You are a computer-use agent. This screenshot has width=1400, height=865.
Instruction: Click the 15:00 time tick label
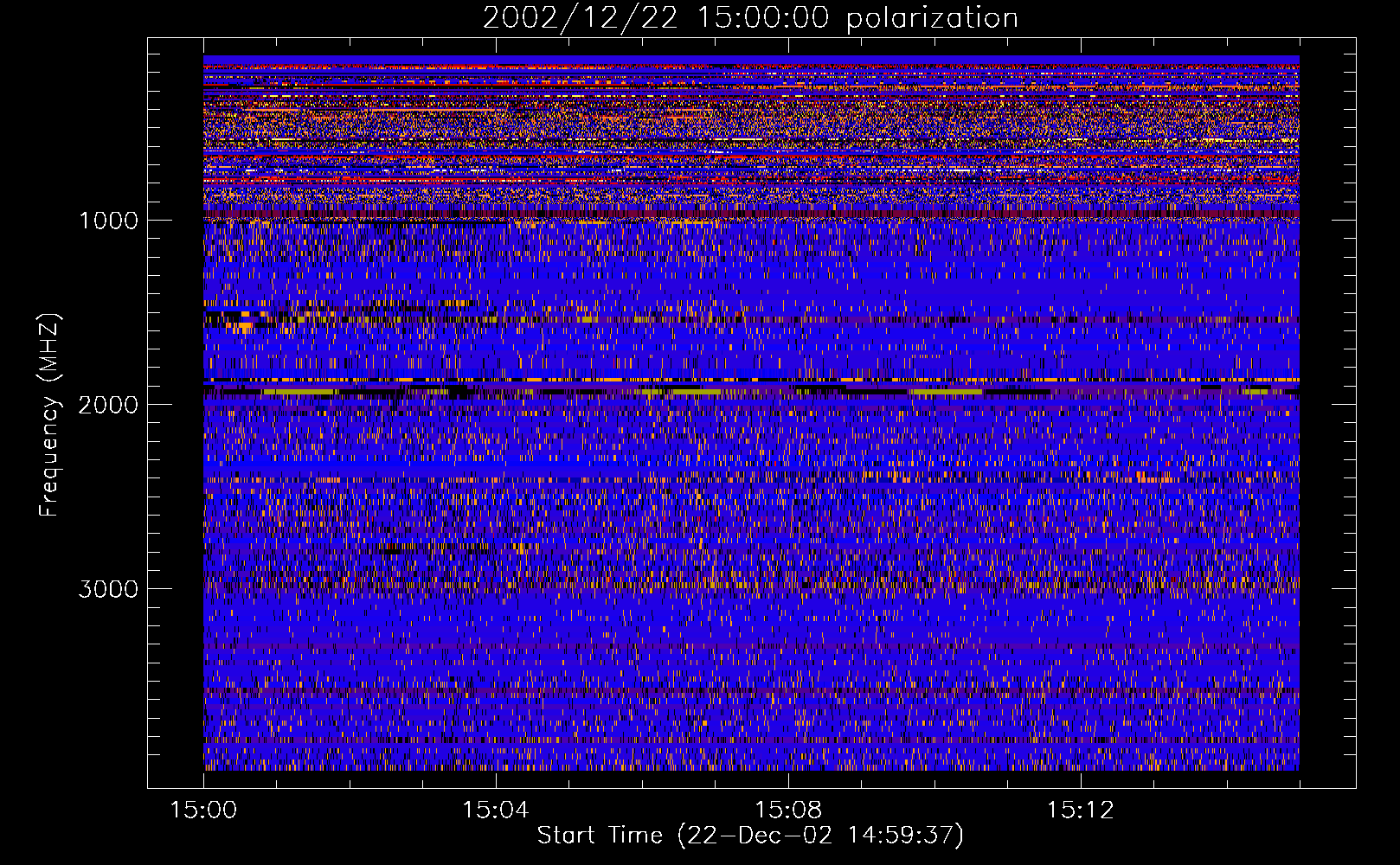203,811
